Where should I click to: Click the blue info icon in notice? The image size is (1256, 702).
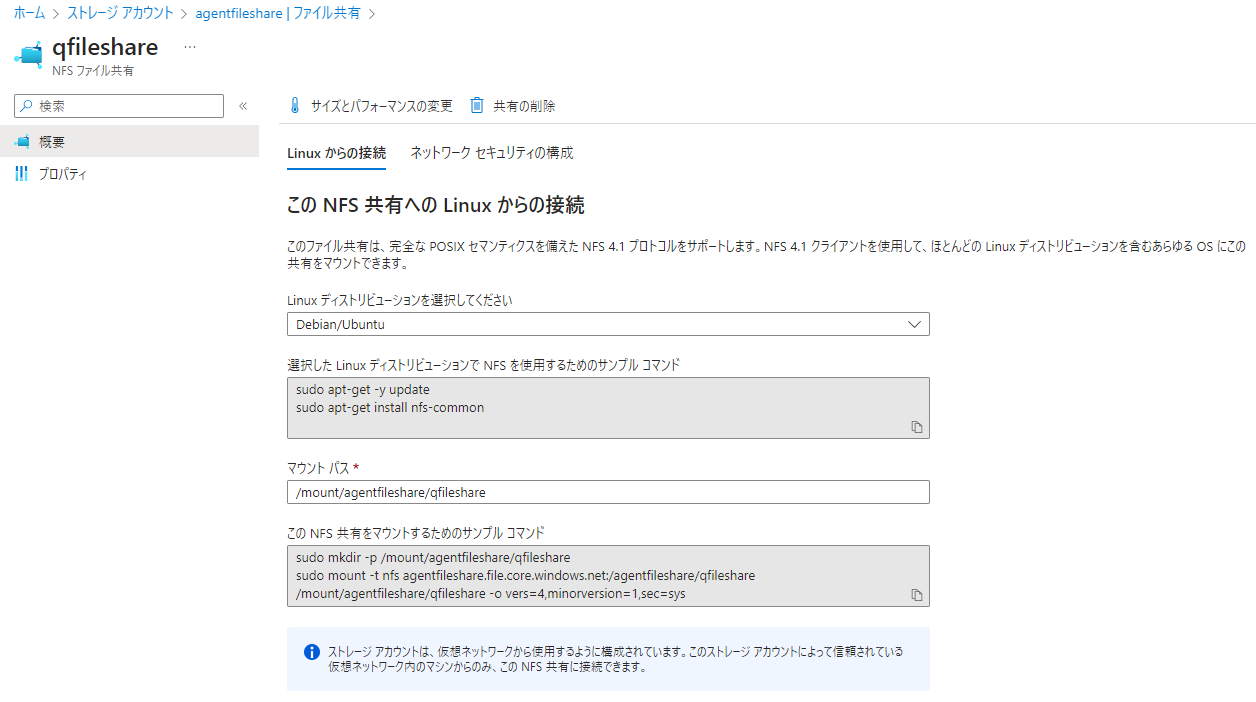click(x=312, y=652)
